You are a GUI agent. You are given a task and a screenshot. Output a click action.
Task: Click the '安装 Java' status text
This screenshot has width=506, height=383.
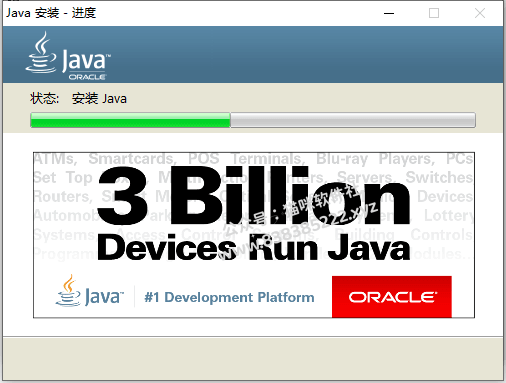click(99, 99)
